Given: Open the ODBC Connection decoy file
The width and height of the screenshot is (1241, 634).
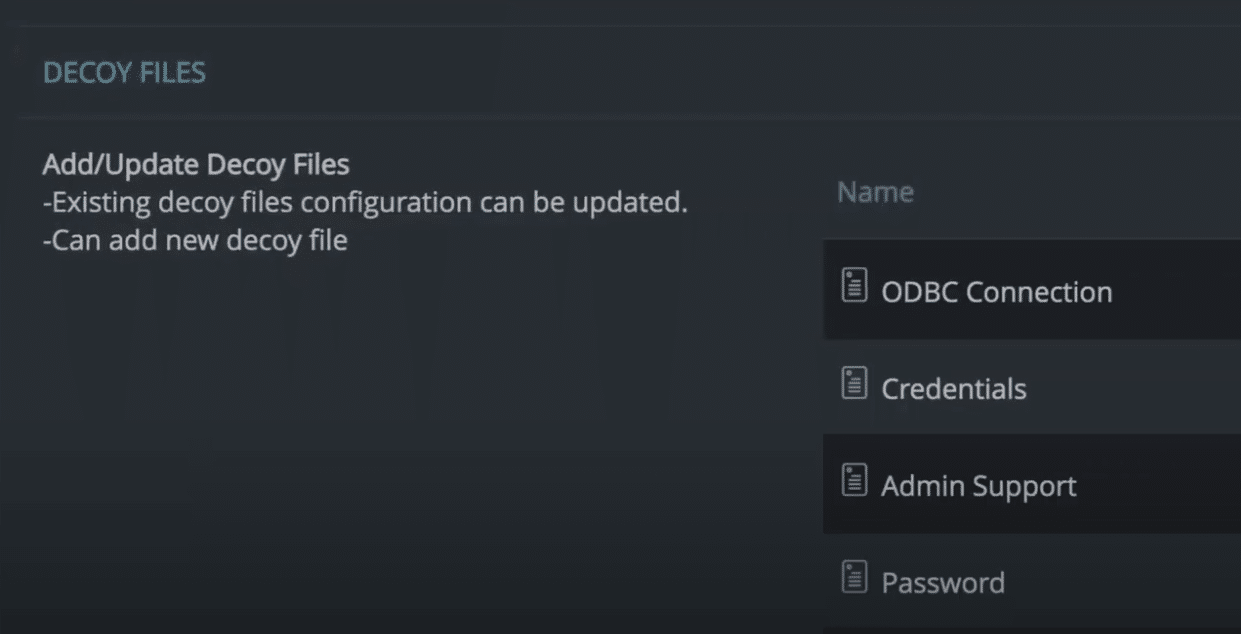Looking at the screenshot, I should pos(996,292).
